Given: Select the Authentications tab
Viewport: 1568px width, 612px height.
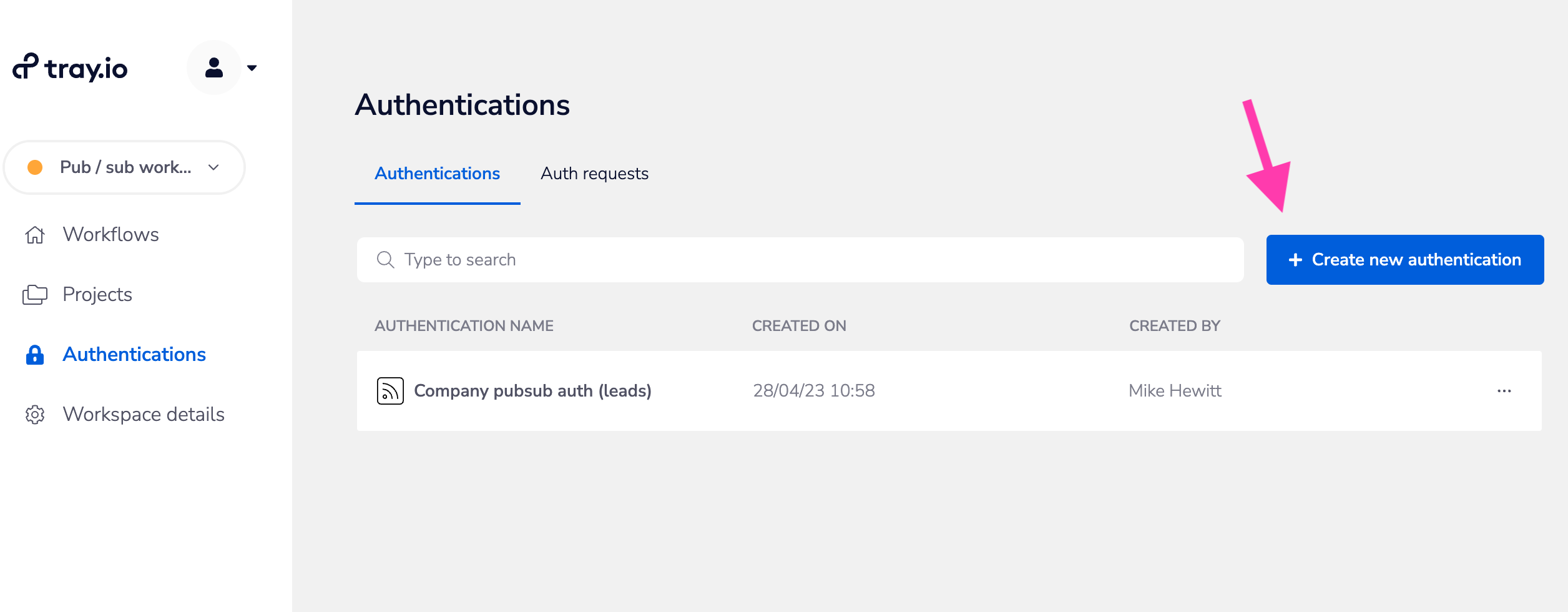Looking at the screenshot, I should tap(437, 174).
